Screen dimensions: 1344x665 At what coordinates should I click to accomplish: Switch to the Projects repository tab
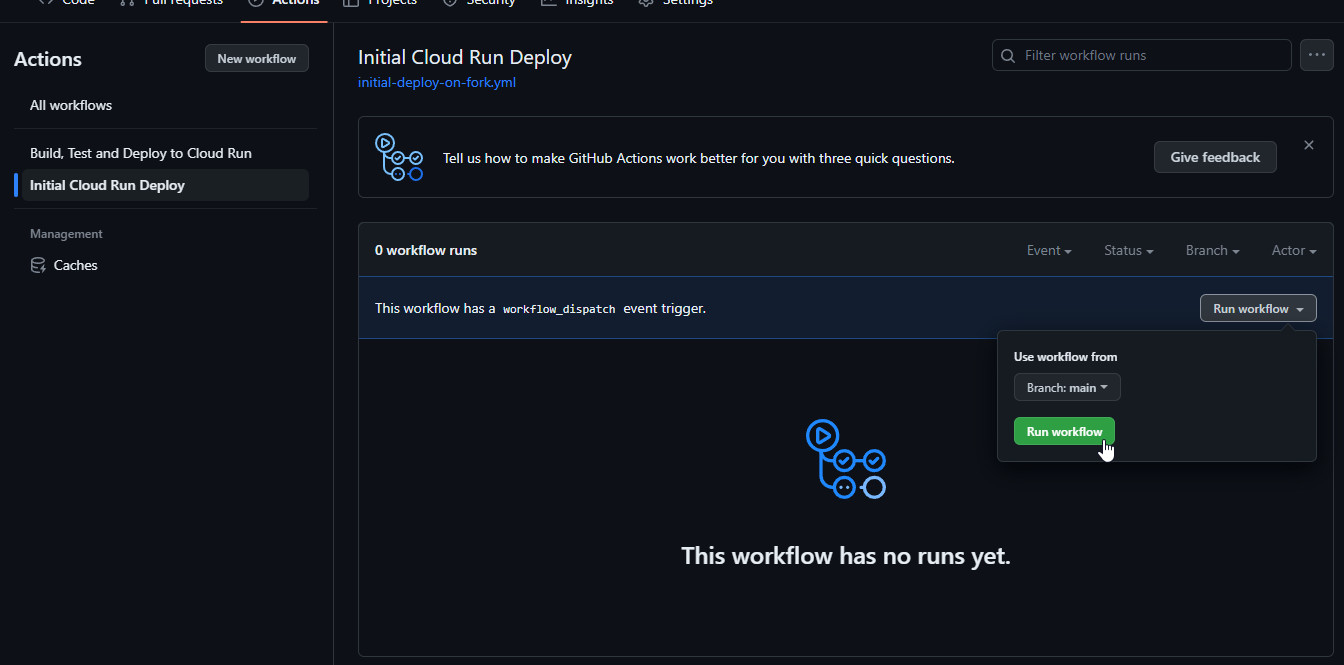380,3
